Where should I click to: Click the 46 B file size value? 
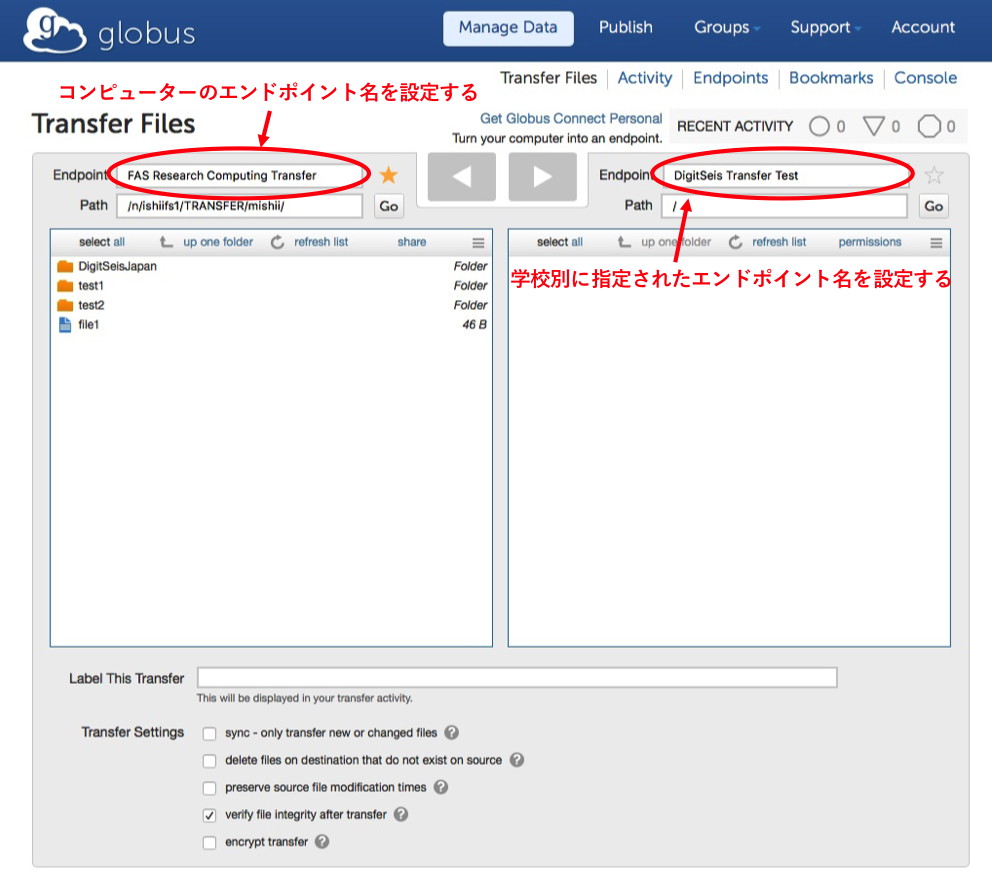coord(474,325)
